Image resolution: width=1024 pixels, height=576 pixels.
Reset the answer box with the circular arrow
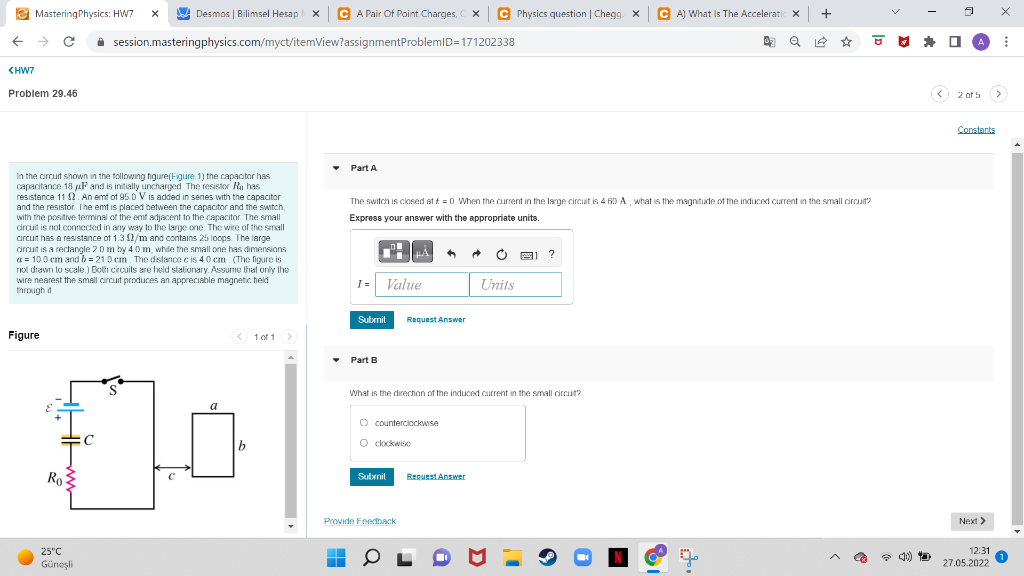point(501,253)
